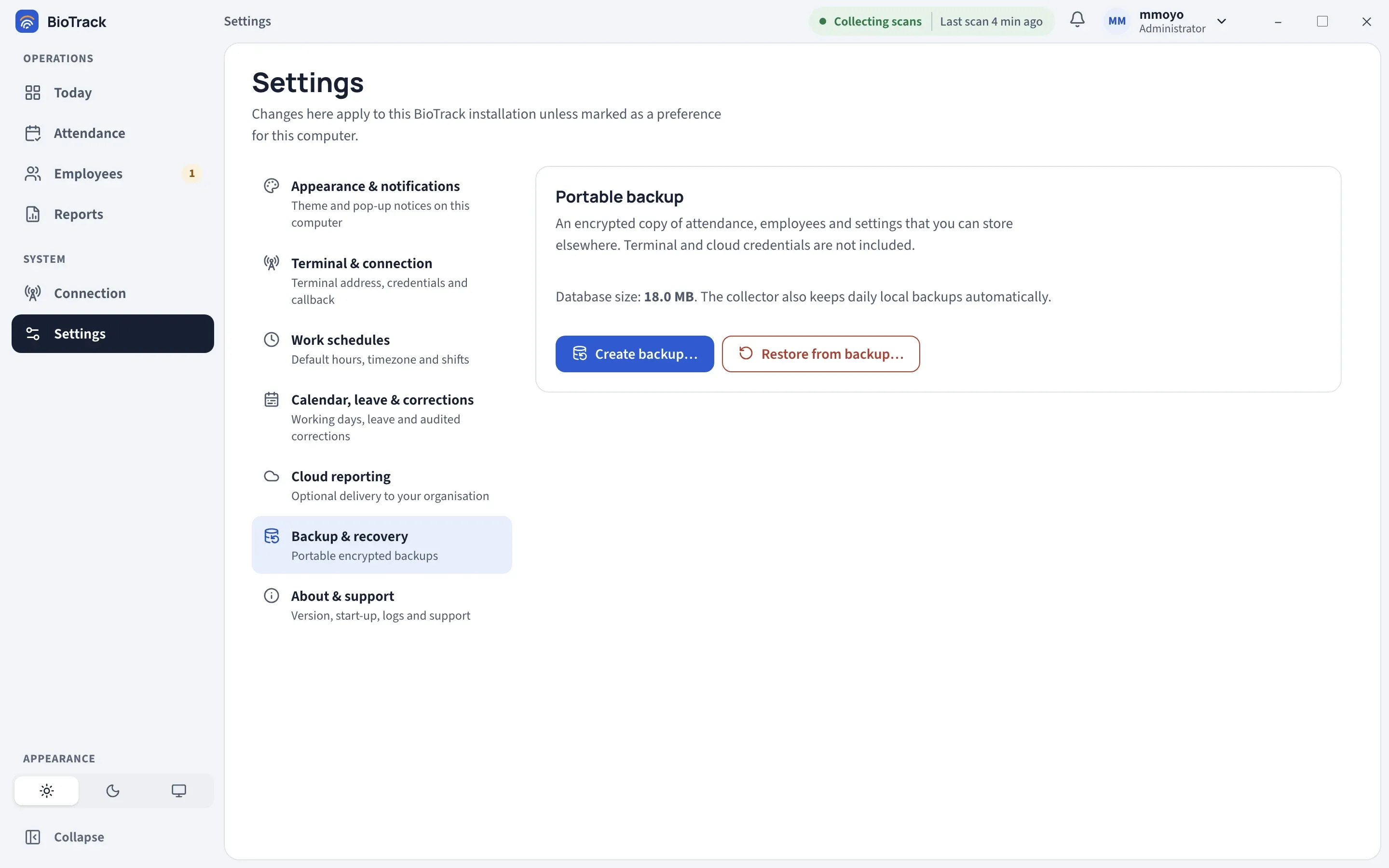Click Restore from backup button
The width and height of the screenshot is (1389, 868).
click(821, 353)
